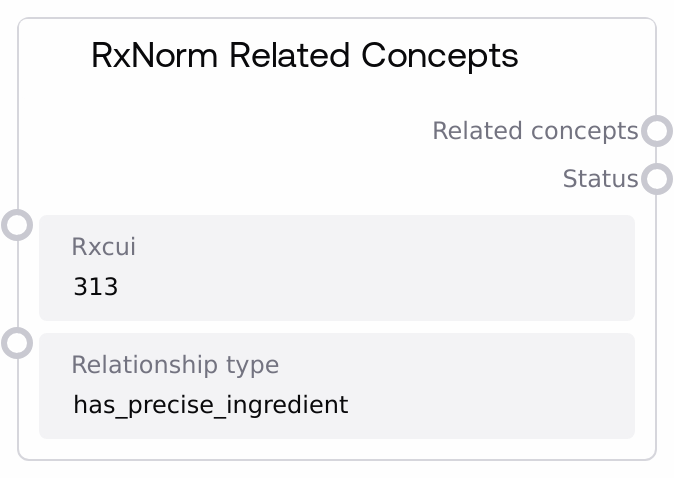Click empty space right of 313 in Rxcui field
674x478 pixels.
click(400, 288)
